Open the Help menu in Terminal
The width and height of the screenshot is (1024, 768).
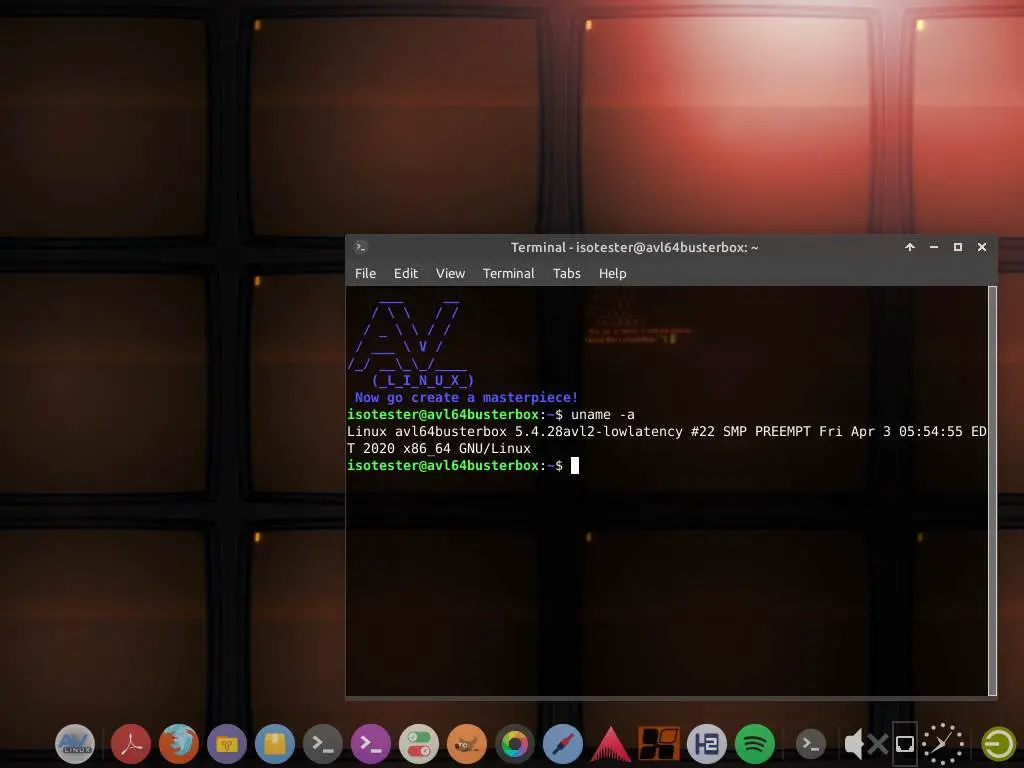click(613, 274)
